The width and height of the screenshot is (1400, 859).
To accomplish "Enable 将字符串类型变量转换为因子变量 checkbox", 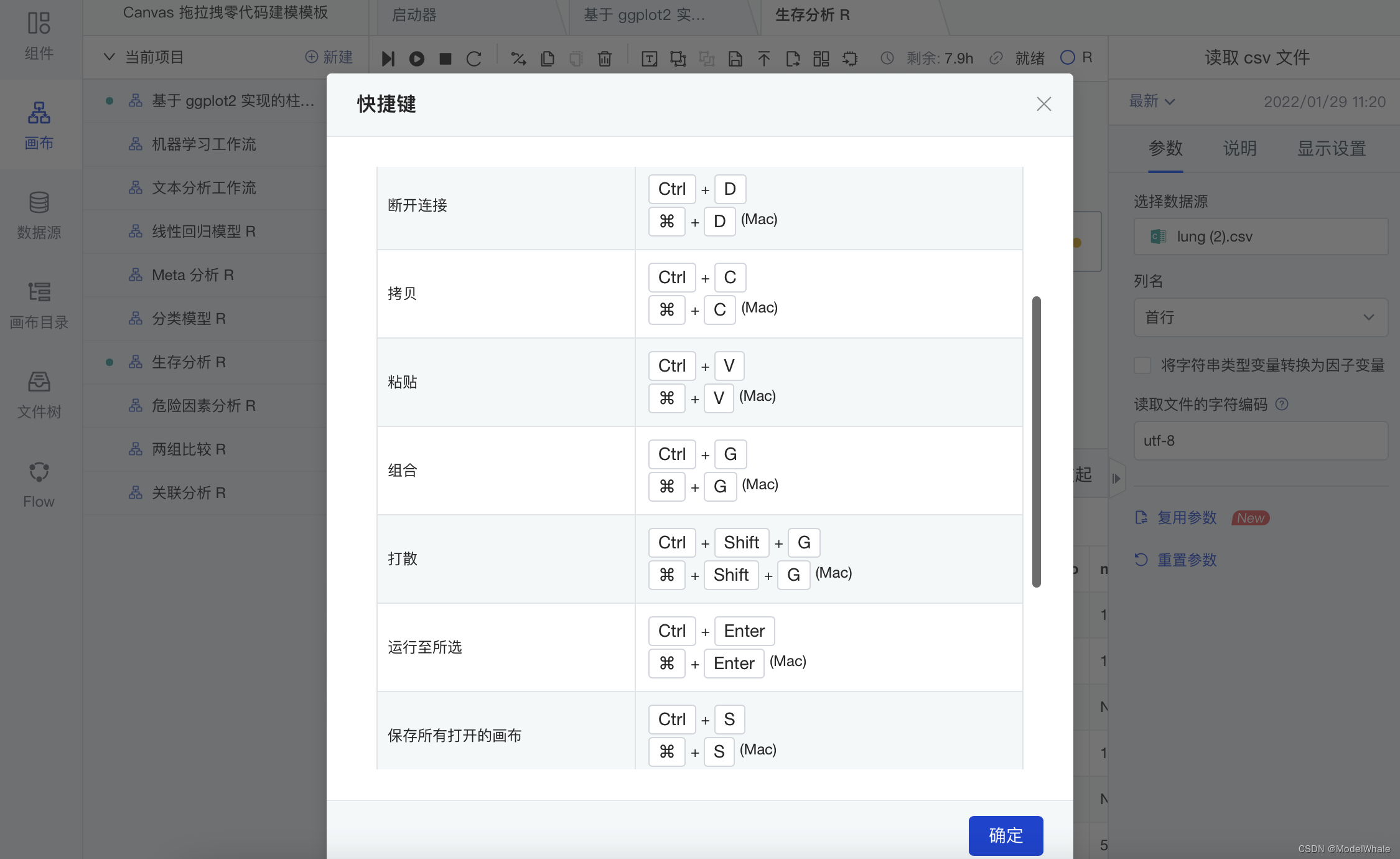I will click(1142, 365).
